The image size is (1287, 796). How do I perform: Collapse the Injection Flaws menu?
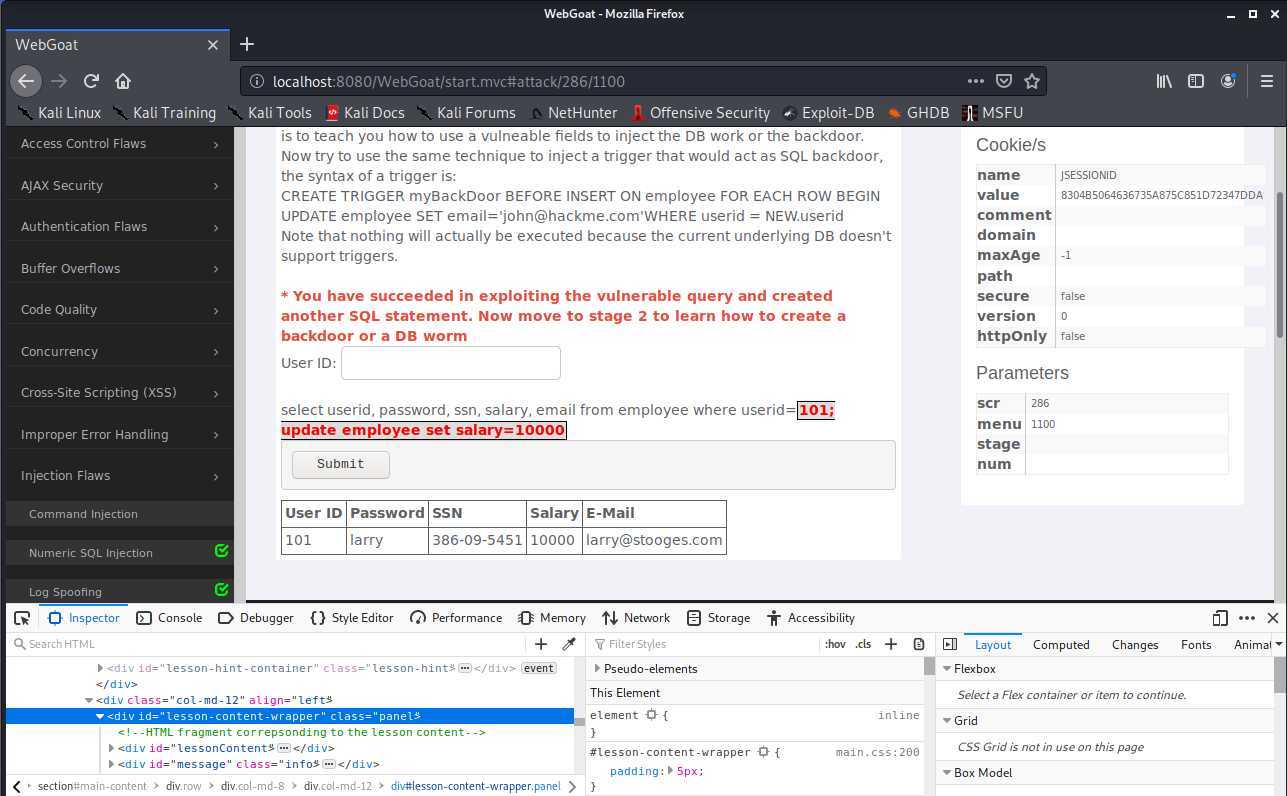pyautogui.click(x=119, y=476)
